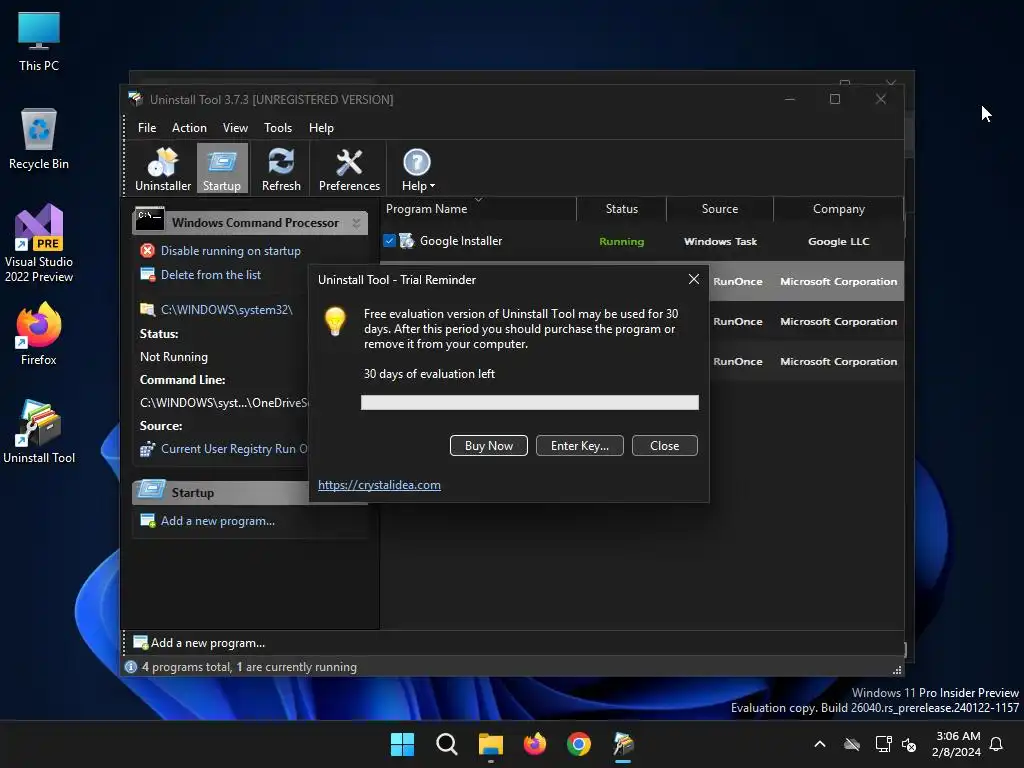
Task: Sort by the Program Name column
Action: tap(479, 209)
